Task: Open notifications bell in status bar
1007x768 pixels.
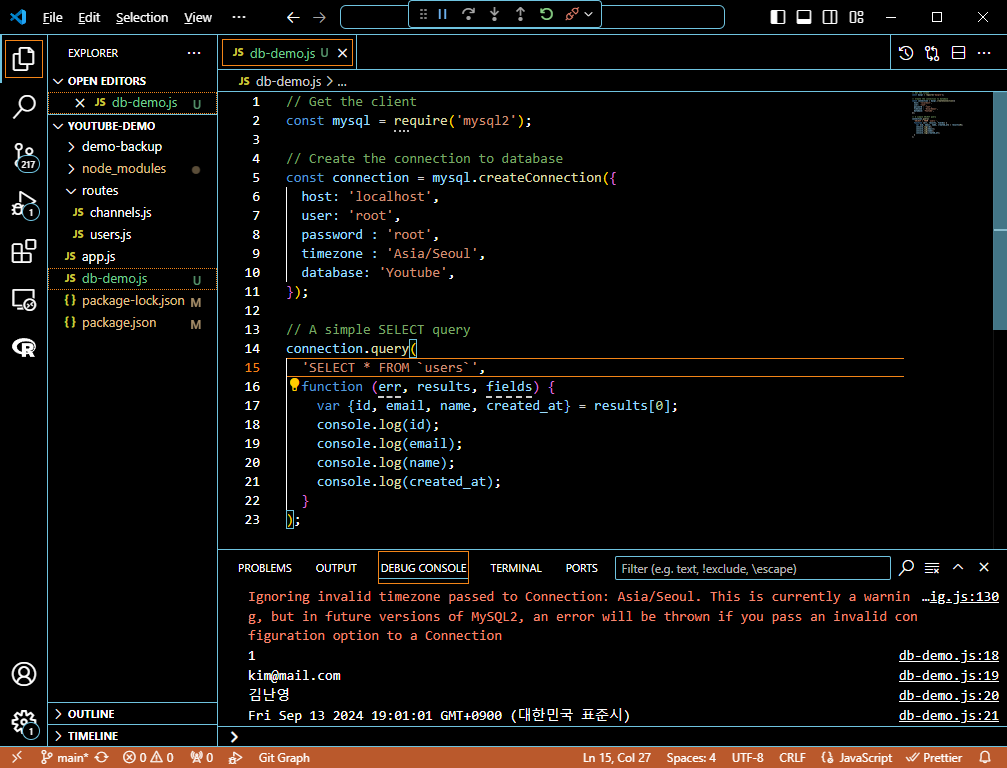Action: point(985,758)
